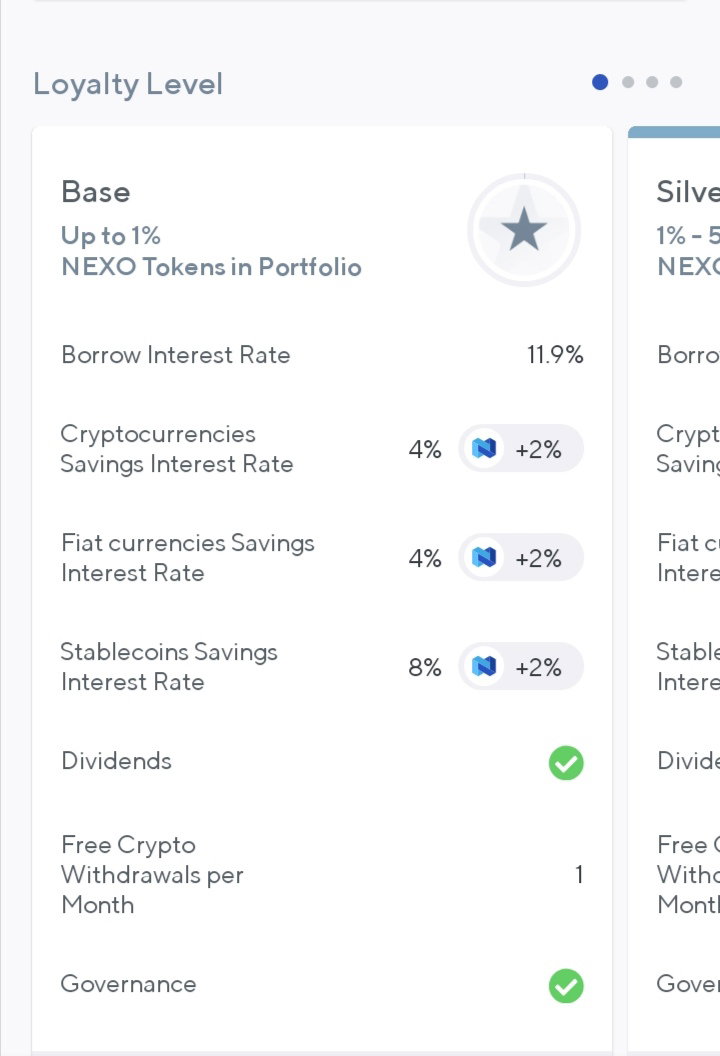This screenshot has width=720, height=1056.
Task: Select the Base loyalty level title
Action: pos(96,192)
